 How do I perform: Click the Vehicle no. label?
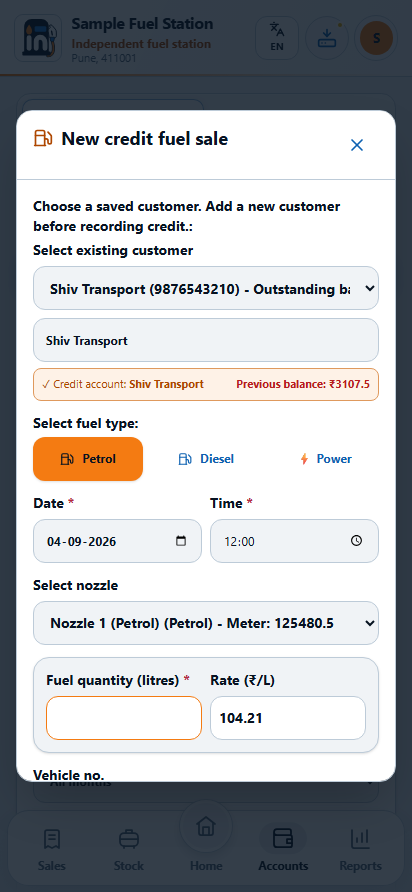pyautogui.click(x=69, y=774)
